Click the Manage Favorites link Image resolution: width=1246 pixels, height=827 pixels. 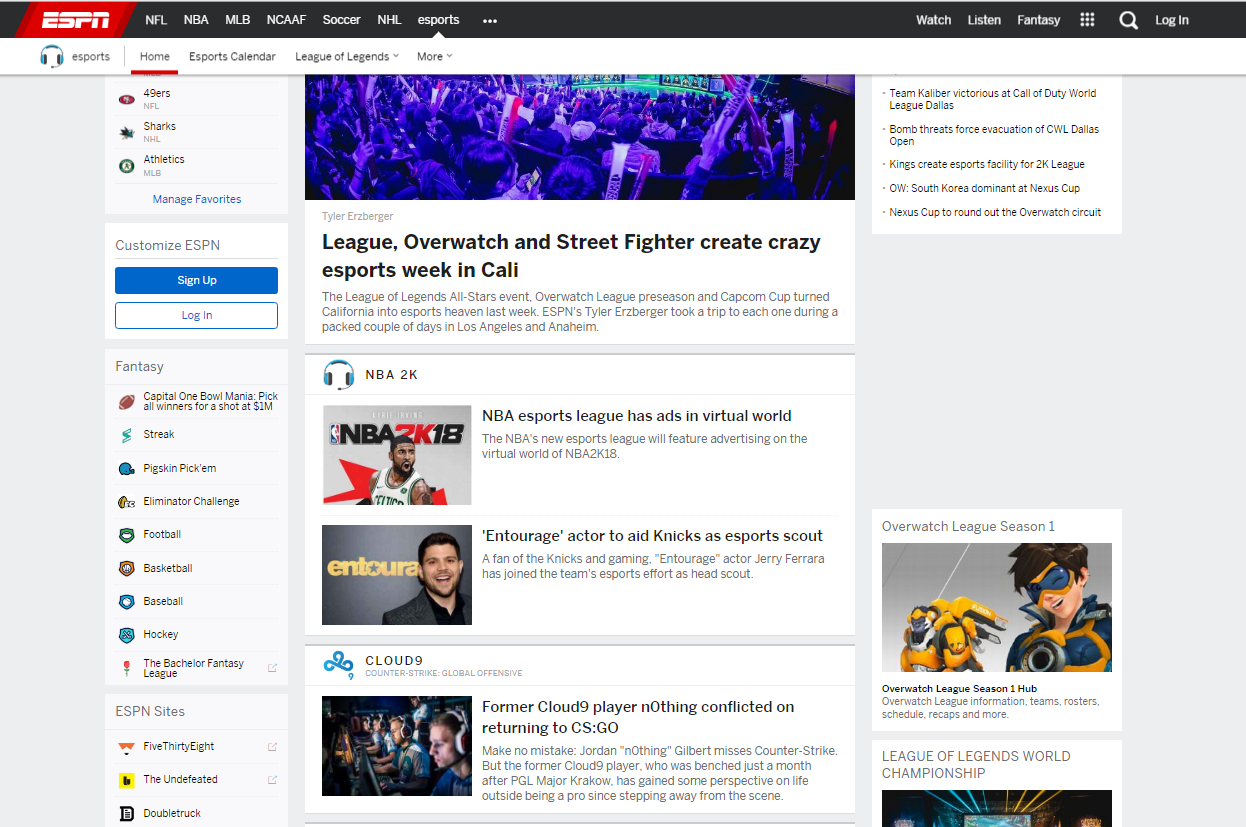(197, 199)
